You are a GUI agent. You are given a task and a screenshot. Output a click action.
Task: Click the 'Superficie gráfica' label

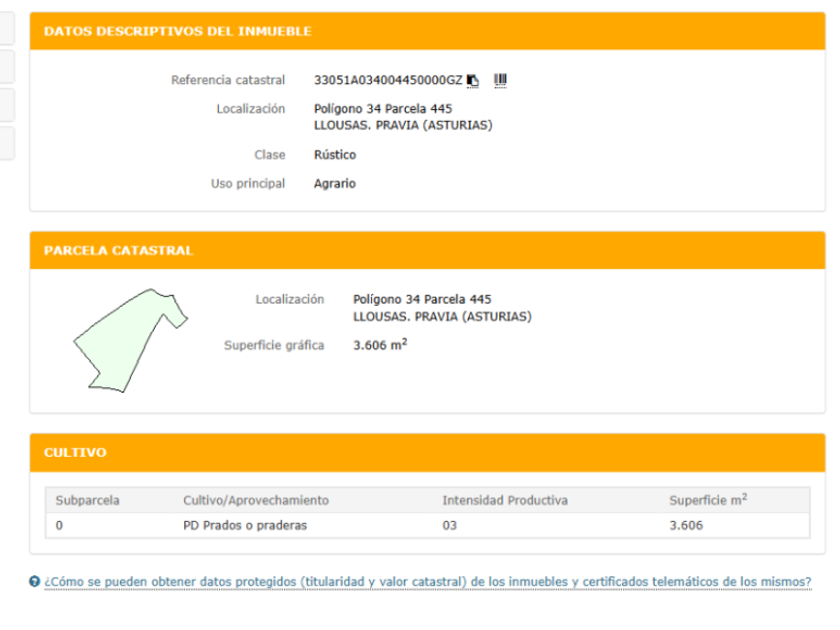(x=274, y=346)
